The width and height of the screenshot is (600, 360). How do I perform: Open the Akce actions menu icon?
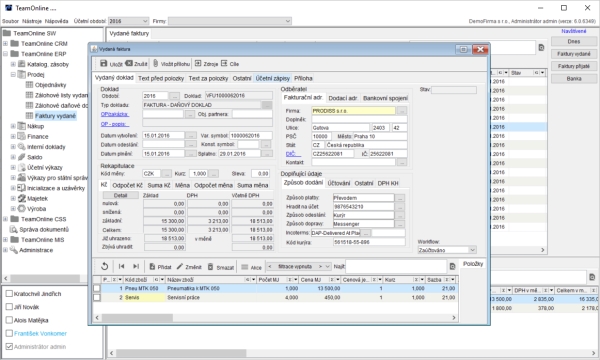pyautogui.click(x=245, y=267)
